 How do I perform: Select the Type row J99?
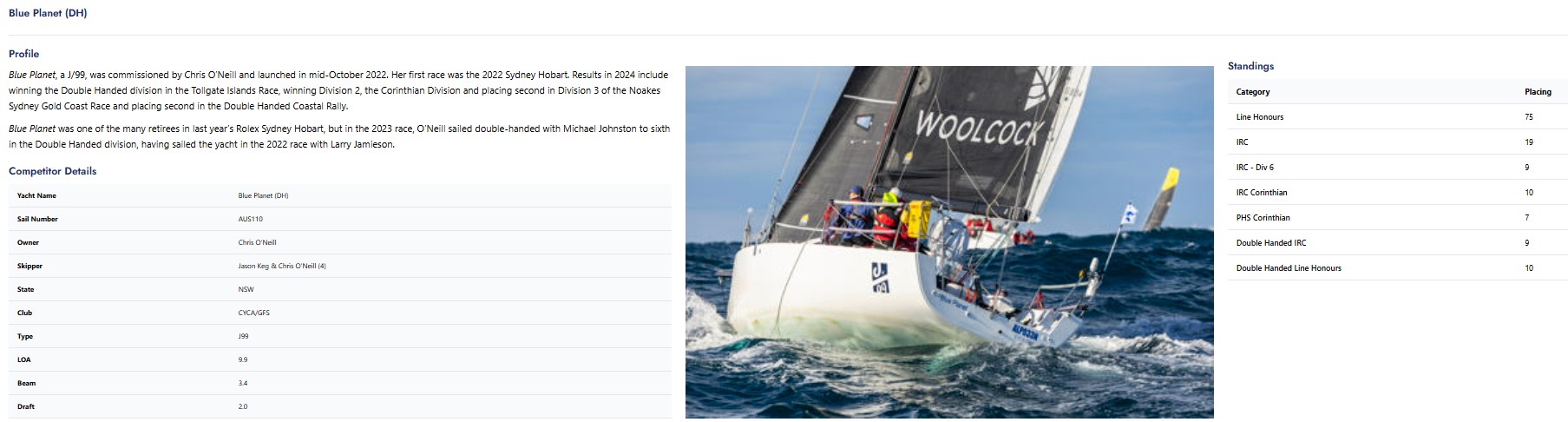pyautogui.click(x=340, y=336)
